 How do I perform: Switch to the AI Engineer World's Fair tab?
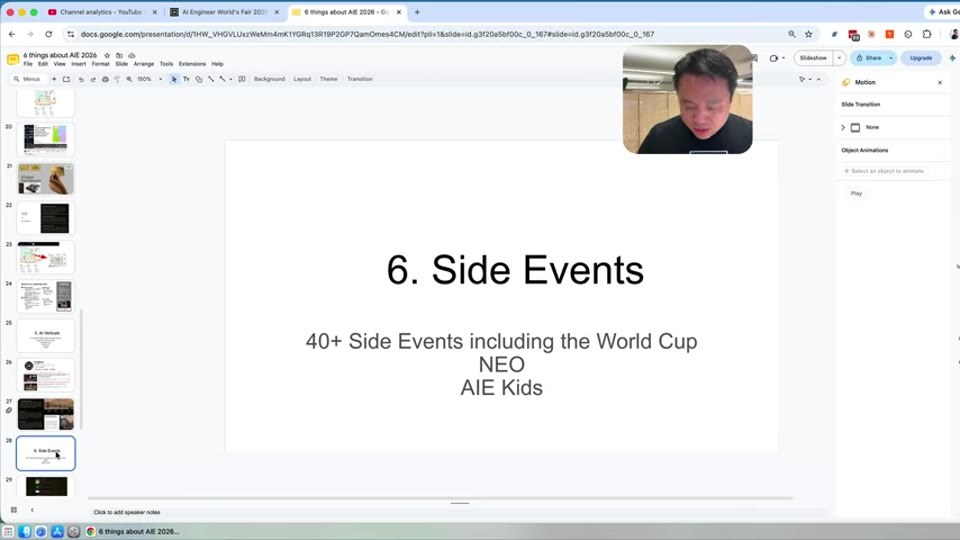coord(223,12)
